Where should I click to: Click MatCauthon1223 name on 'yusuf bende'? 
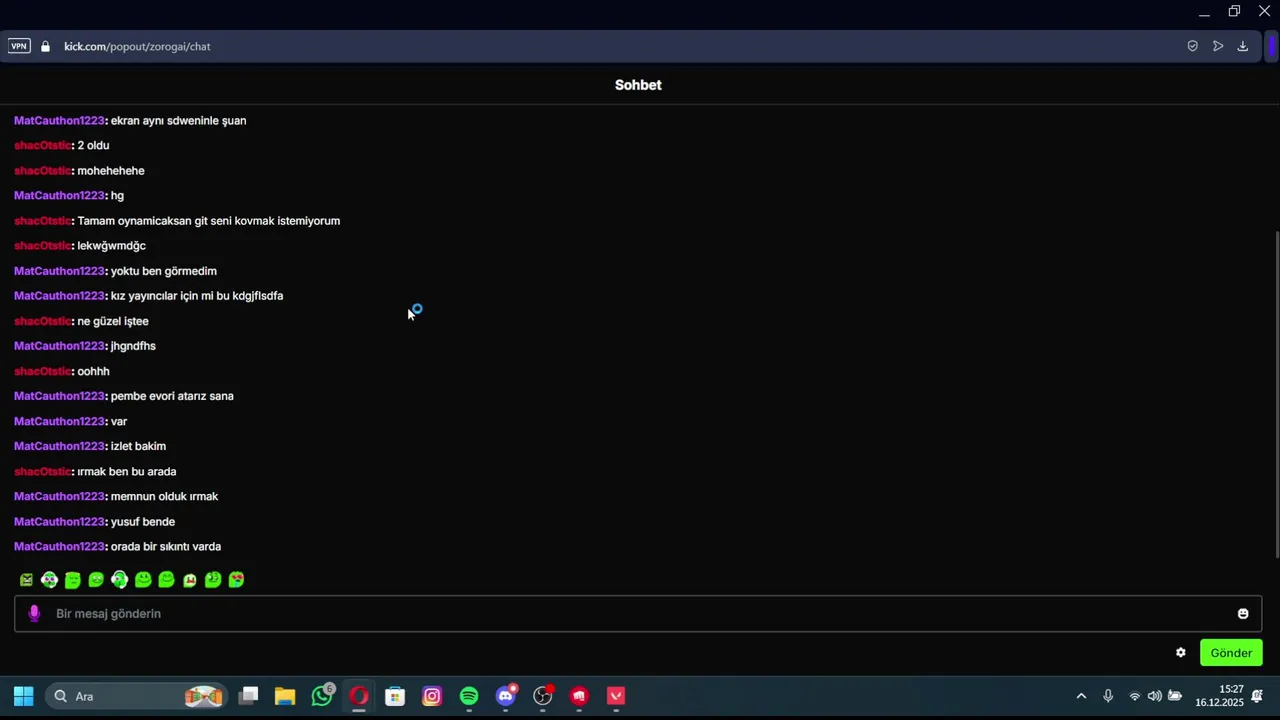click(59, 522)
